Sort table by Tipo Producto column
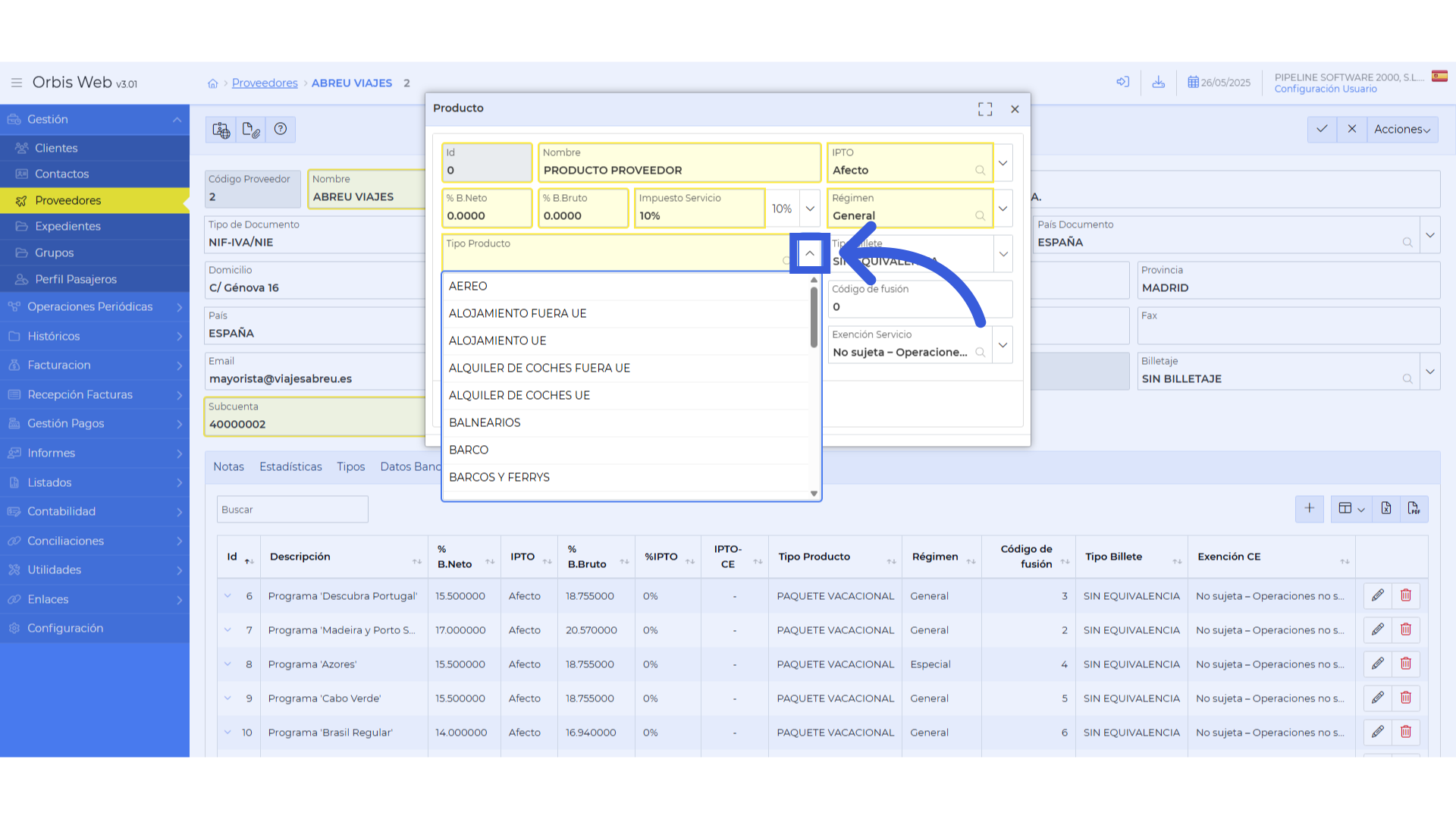This screenshot has width=1456, height=819. click(835, 557)
